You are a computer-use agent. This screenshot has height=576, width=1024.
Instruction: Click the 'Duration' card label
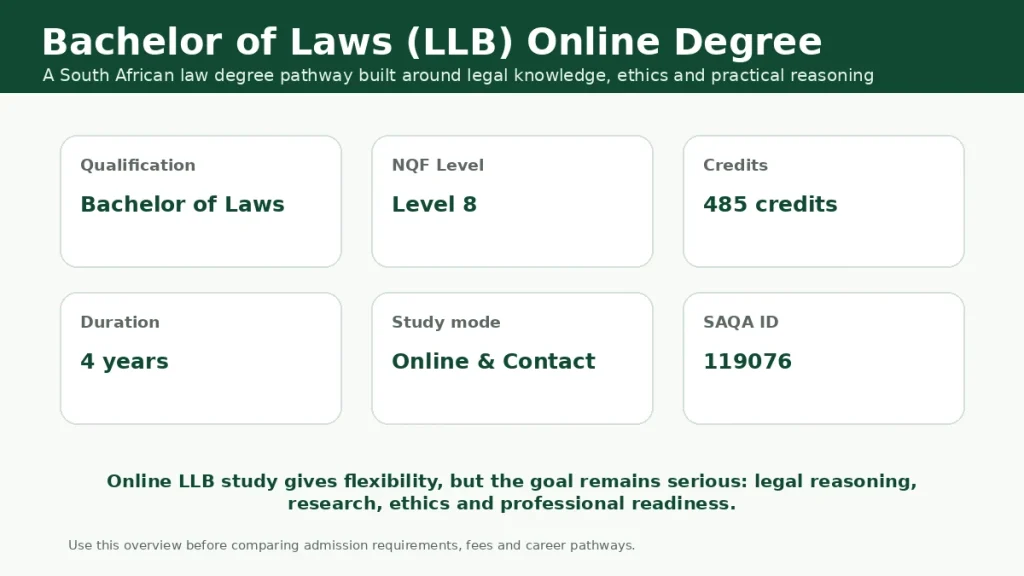(x=120, y=322)
